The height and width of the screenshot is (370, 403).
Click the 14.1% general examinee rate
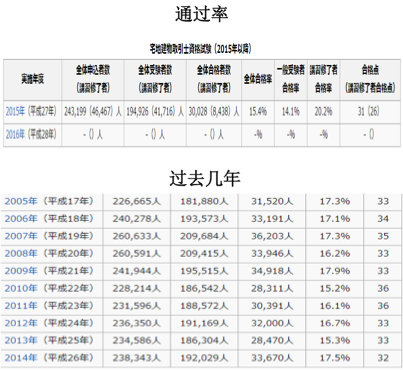[x=291, y=111]
